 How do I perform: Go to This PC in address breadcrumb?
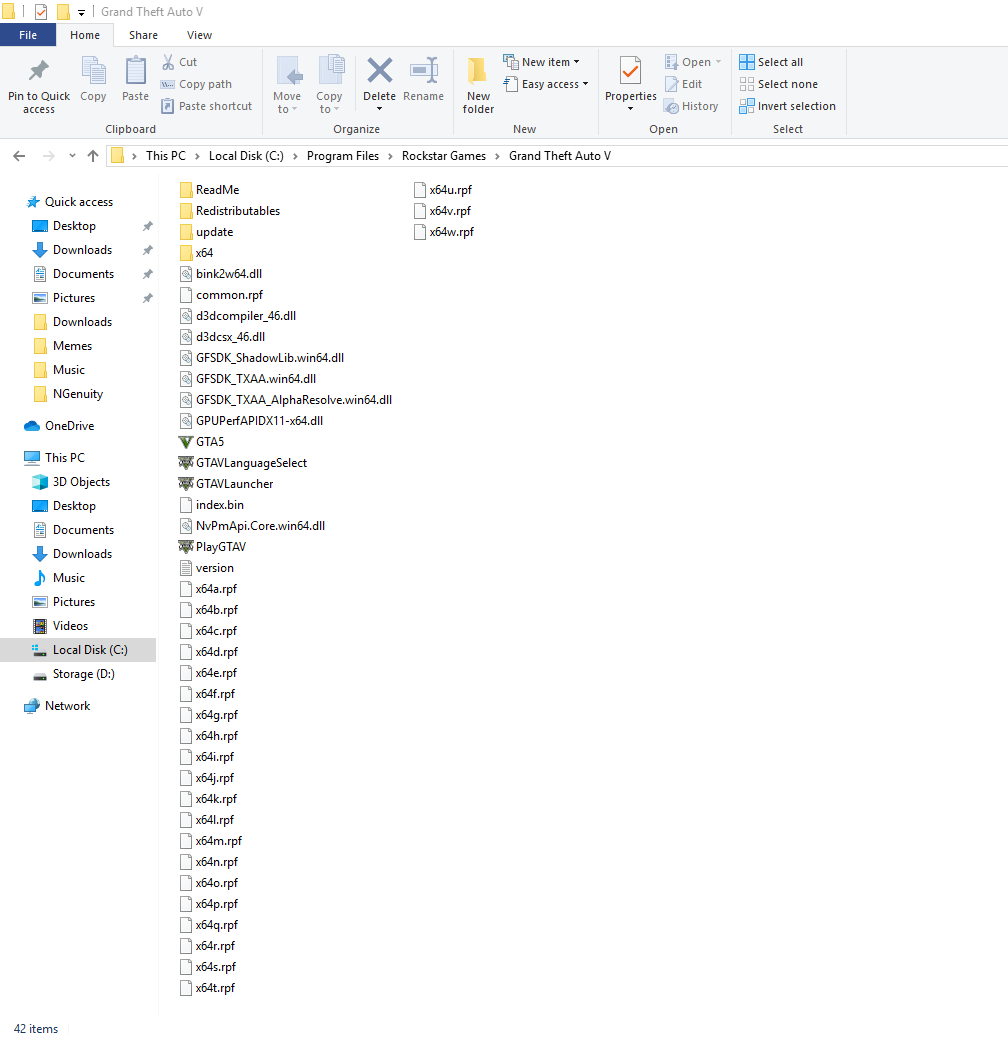click(166, 156)
